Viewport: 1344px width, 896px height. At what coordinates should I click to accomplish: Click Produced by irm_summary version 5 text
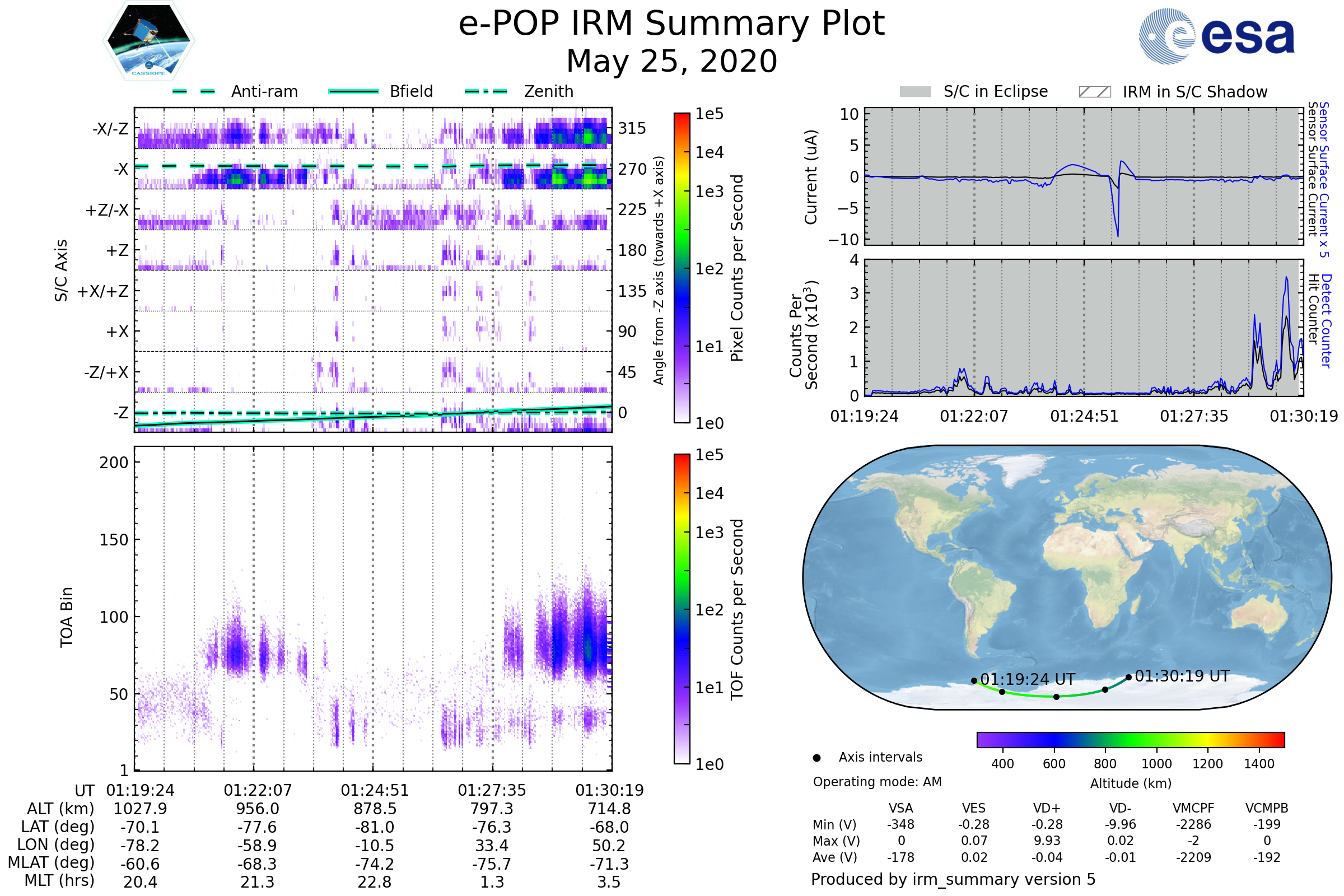click(x=953, y=879)
